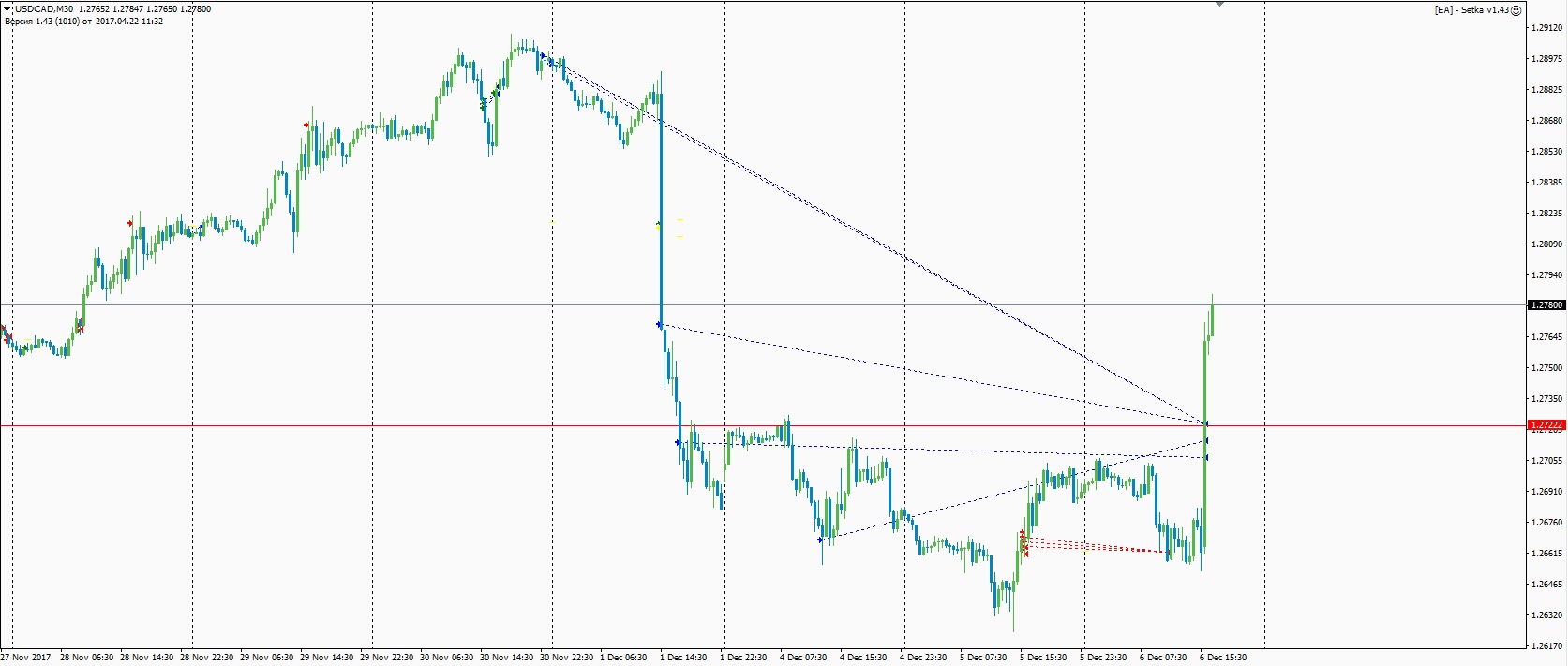
Task: Select the current price label 1.27800
Action: pos(1546,305)
